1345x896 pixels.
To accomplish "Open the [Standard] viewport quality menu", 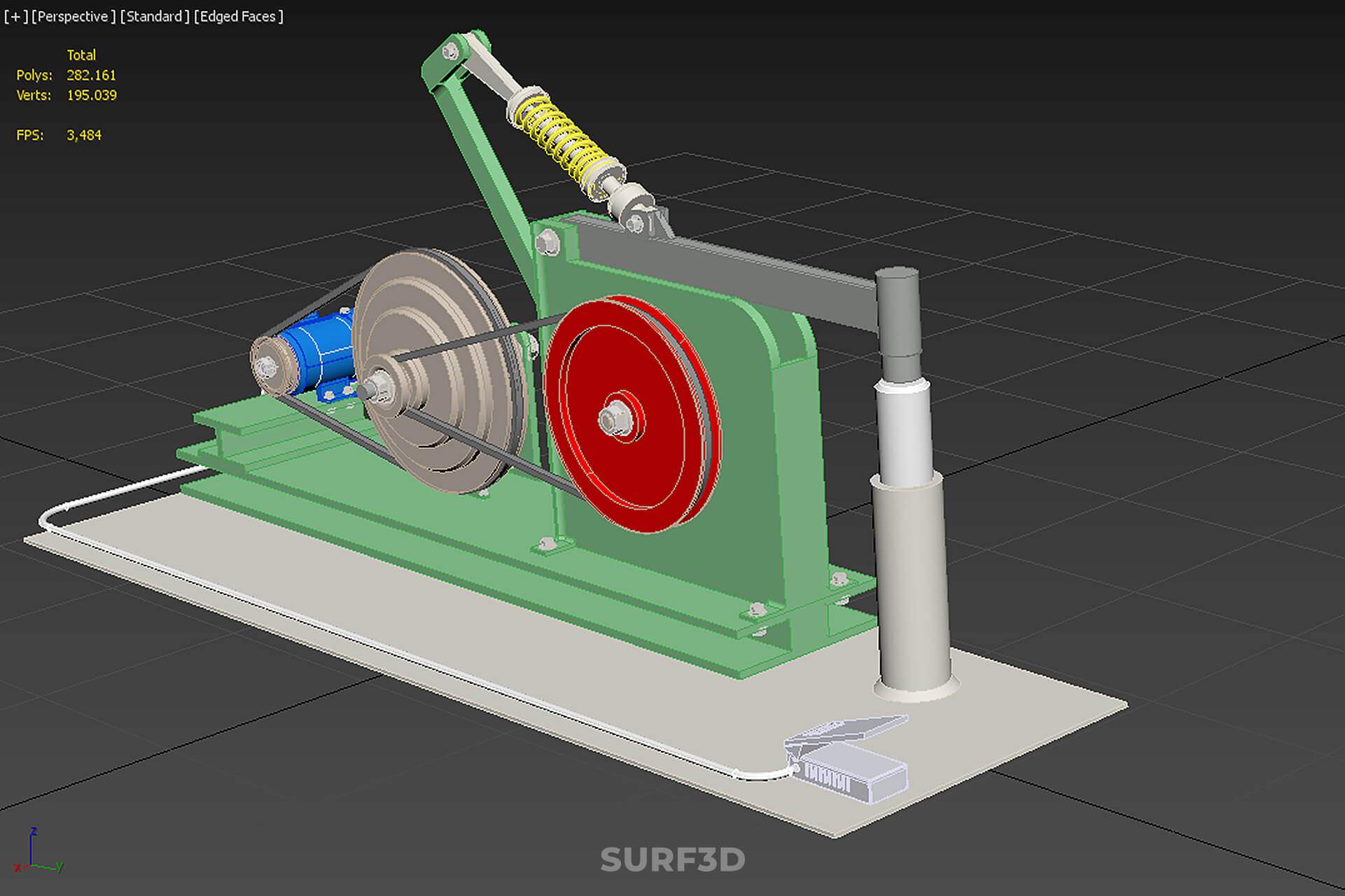I will coord(155,16).
